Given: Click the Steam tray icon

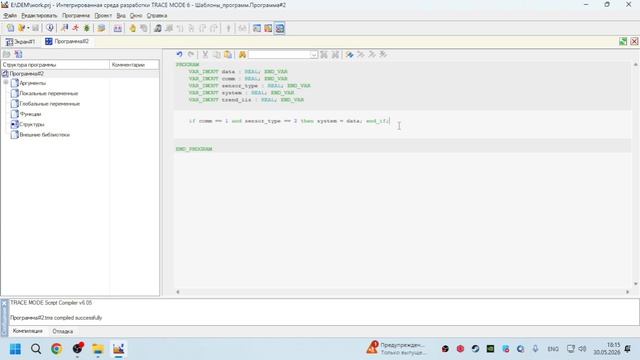Looking at the screenshot, I should tap(475, 349).
